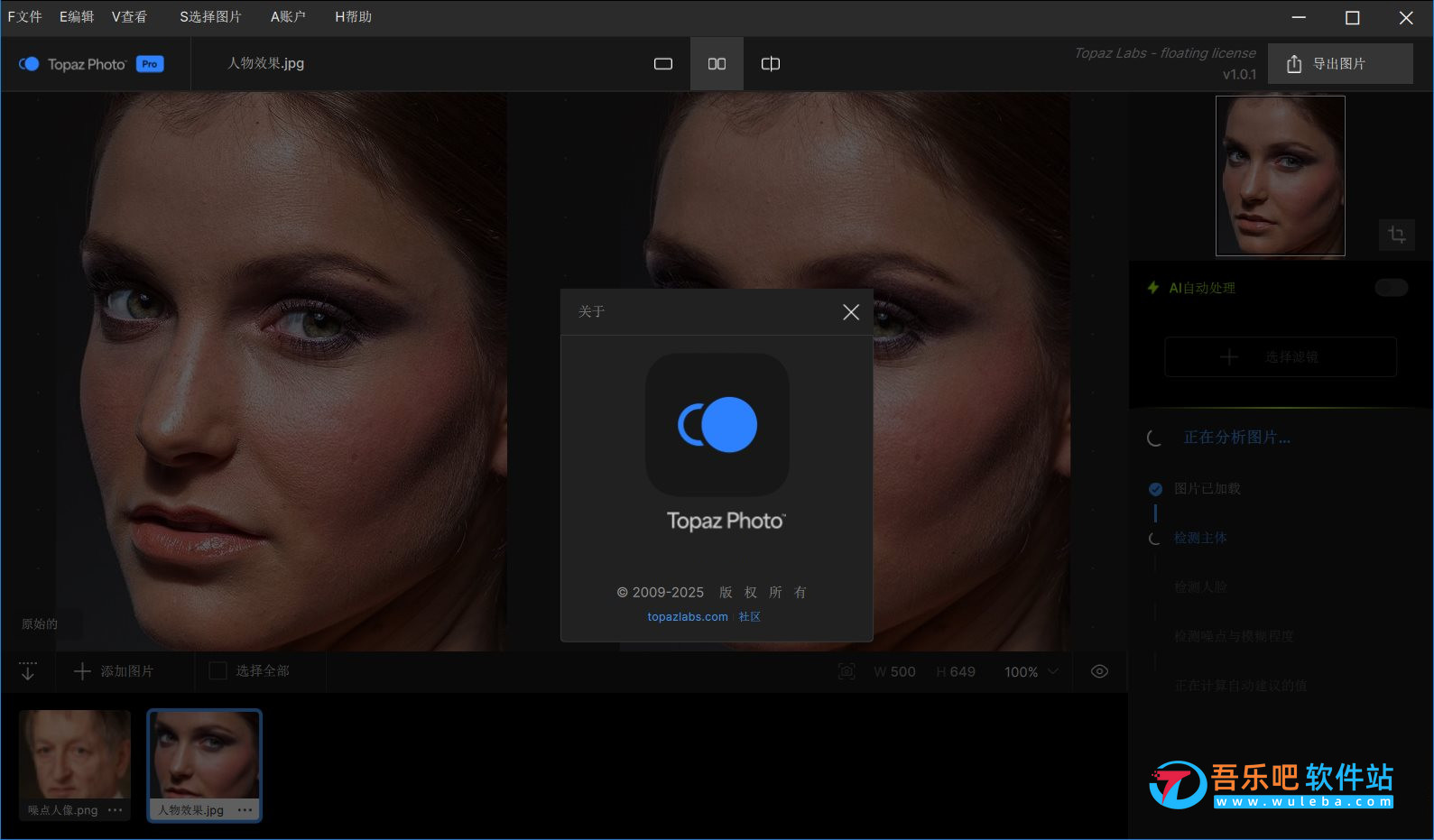Screen dimensions: 1434x840
Task: Click the 添加图片 add button
Action: pyautogui.click(x=114, y=671)
